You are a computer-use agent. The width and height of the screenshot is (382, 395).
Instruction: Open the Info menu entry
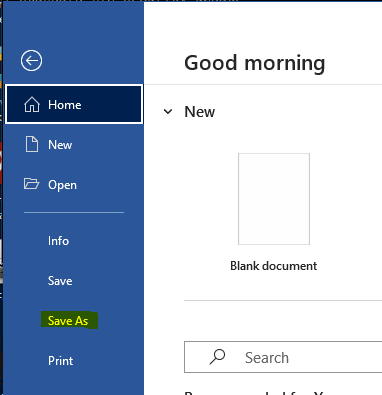coord(58,241)
